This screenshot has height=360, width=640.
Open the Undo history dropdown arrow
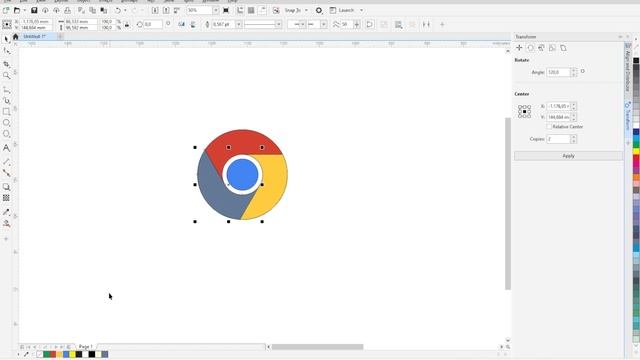coord(125,10)
